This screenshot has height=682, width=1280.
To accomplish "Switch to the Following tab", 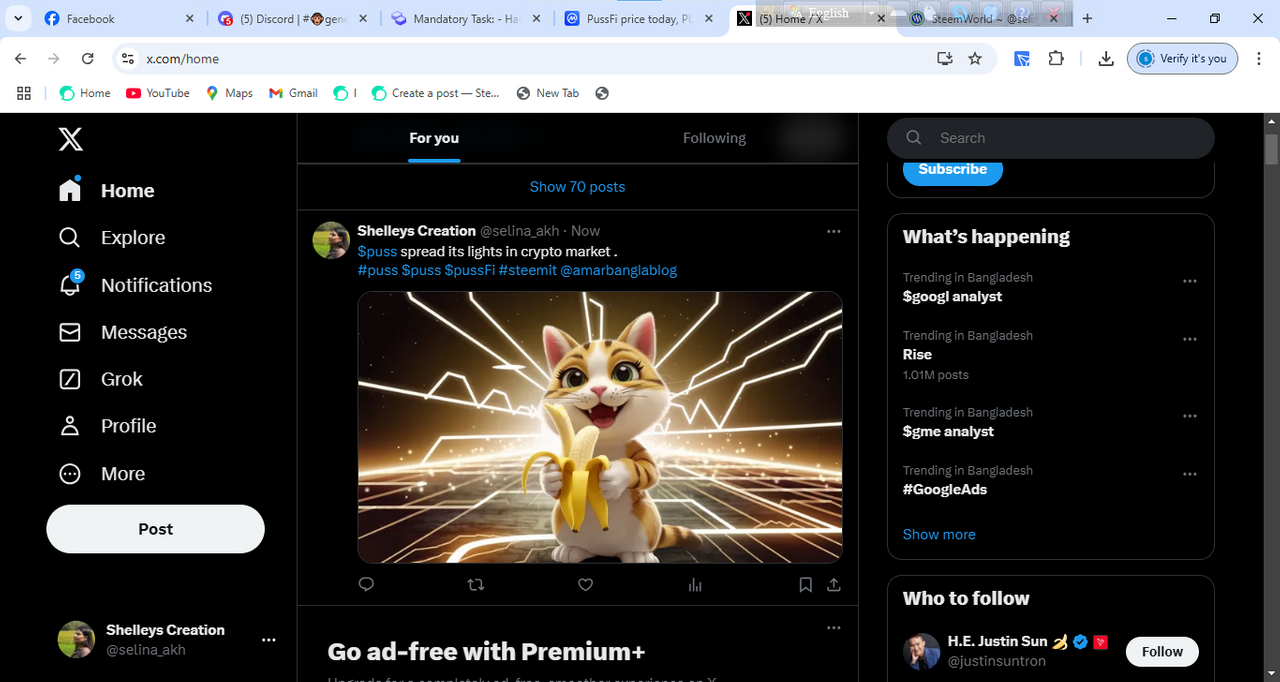I will coord(714,138).
